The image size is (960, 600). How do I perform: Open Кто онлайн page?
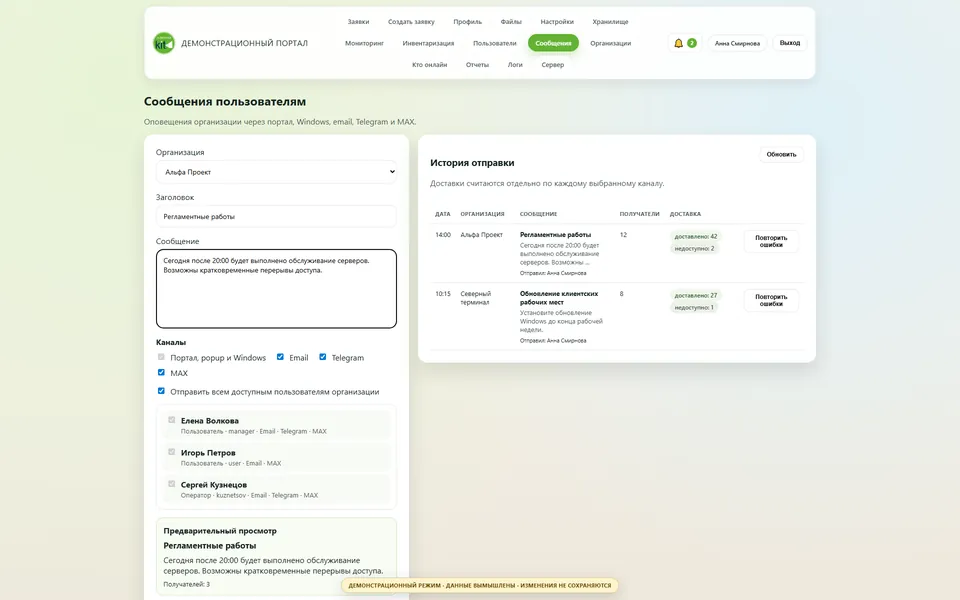pos(429,64)
